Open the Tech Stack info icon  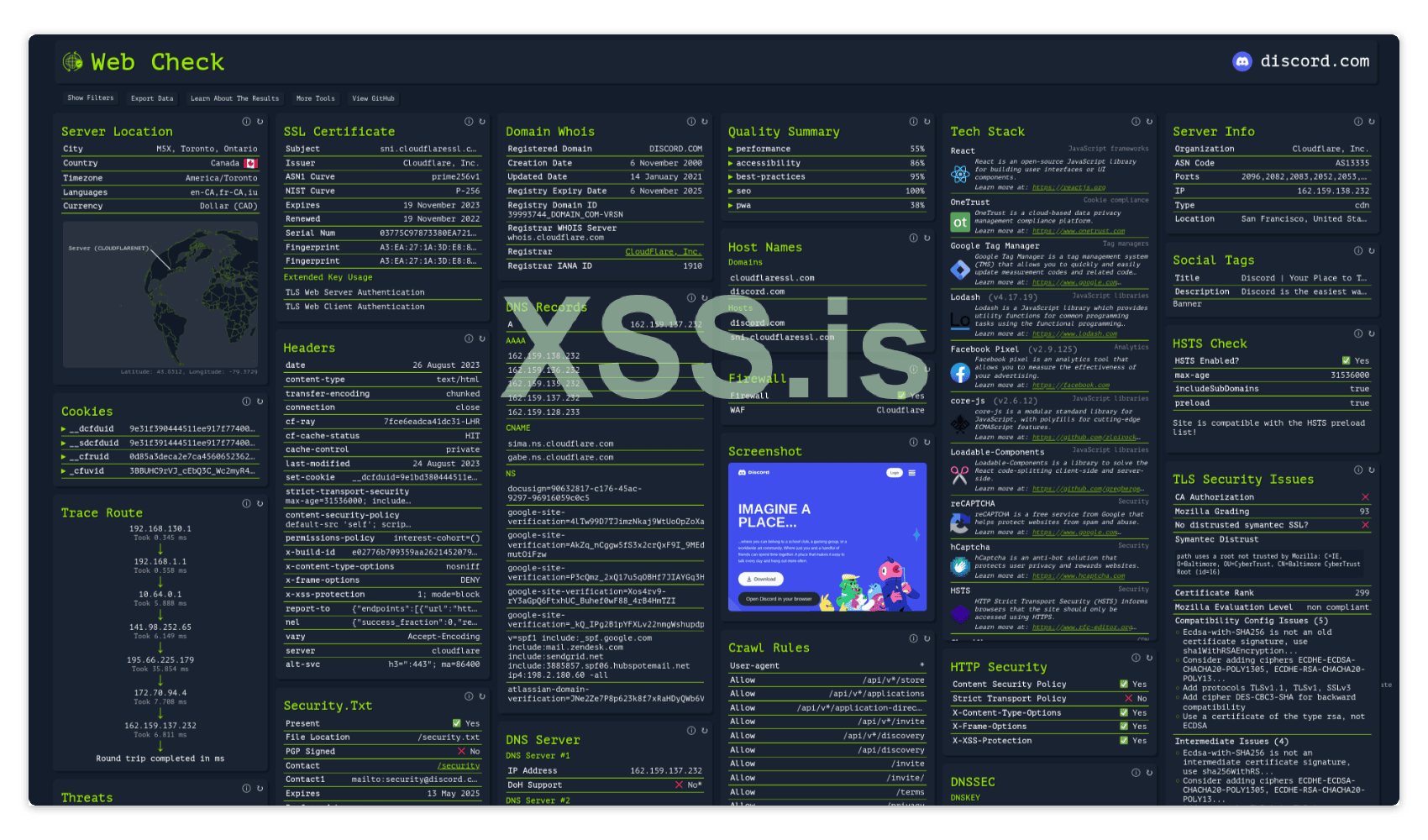[1136, 122]
